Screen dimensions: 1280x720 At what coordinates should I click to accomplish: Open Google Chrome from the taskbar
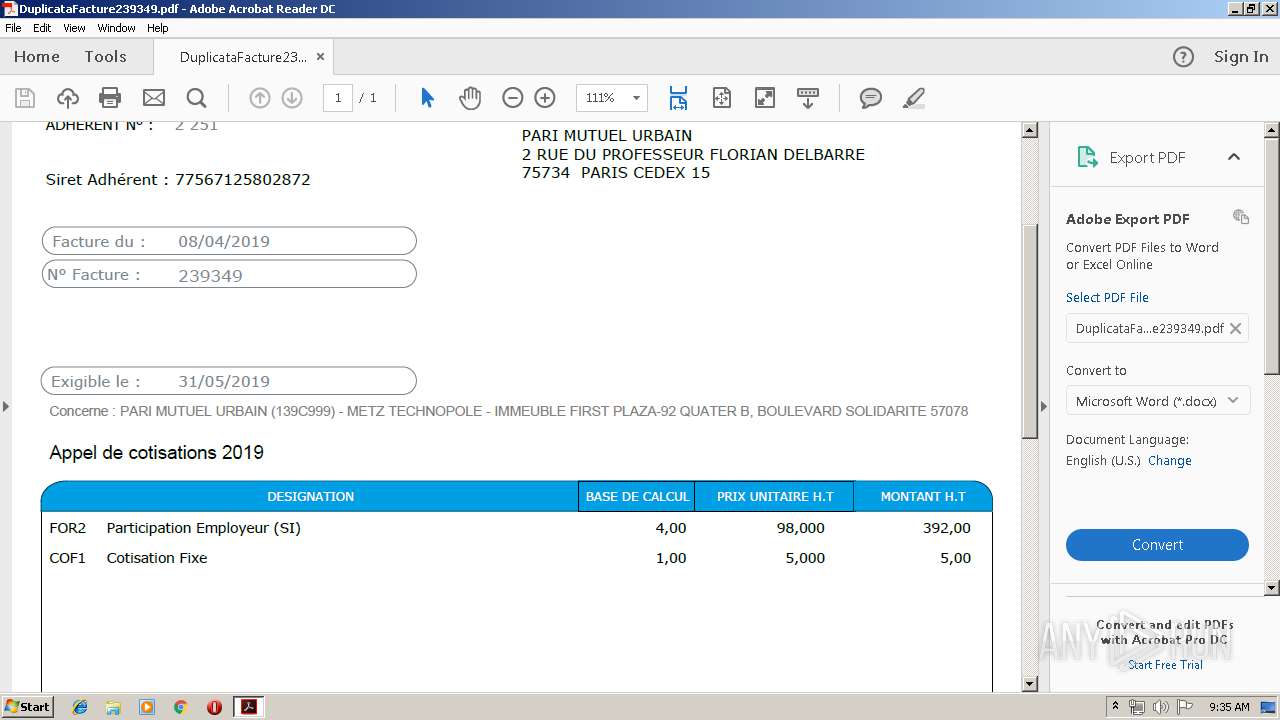[x=180, y=707]
